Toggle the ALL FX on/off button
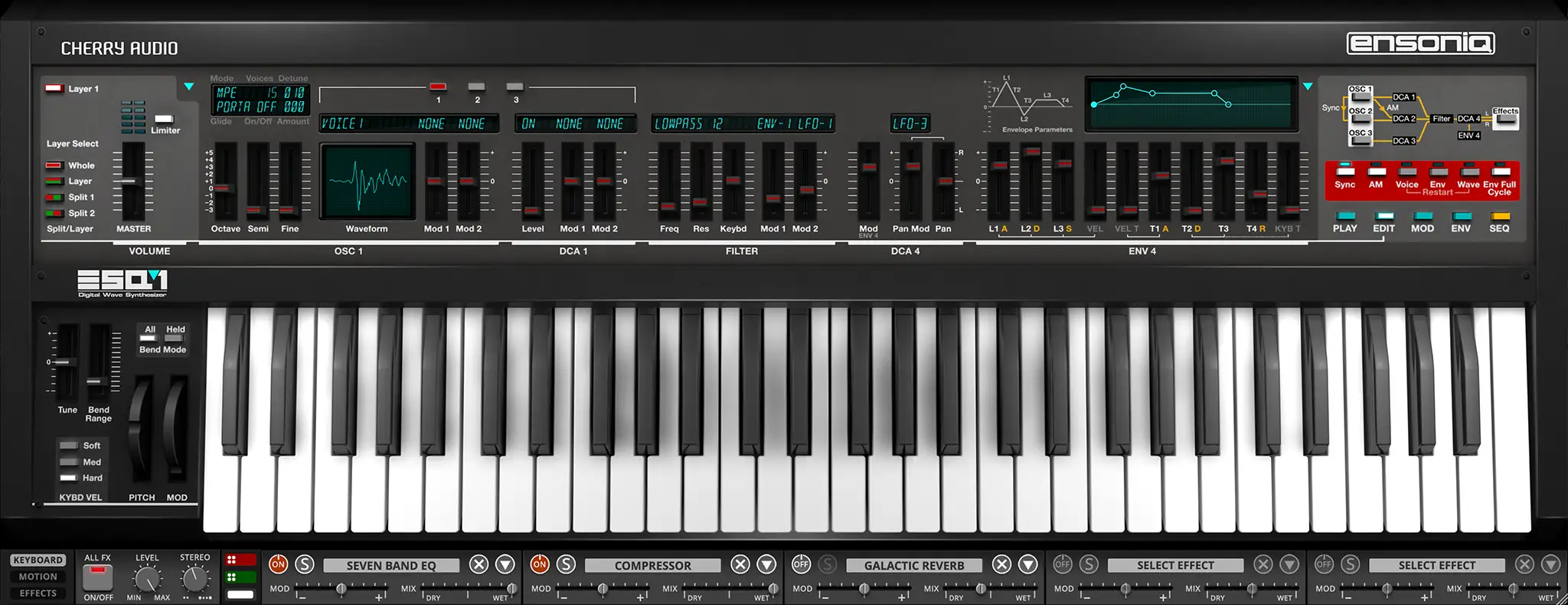 point(98,577)
